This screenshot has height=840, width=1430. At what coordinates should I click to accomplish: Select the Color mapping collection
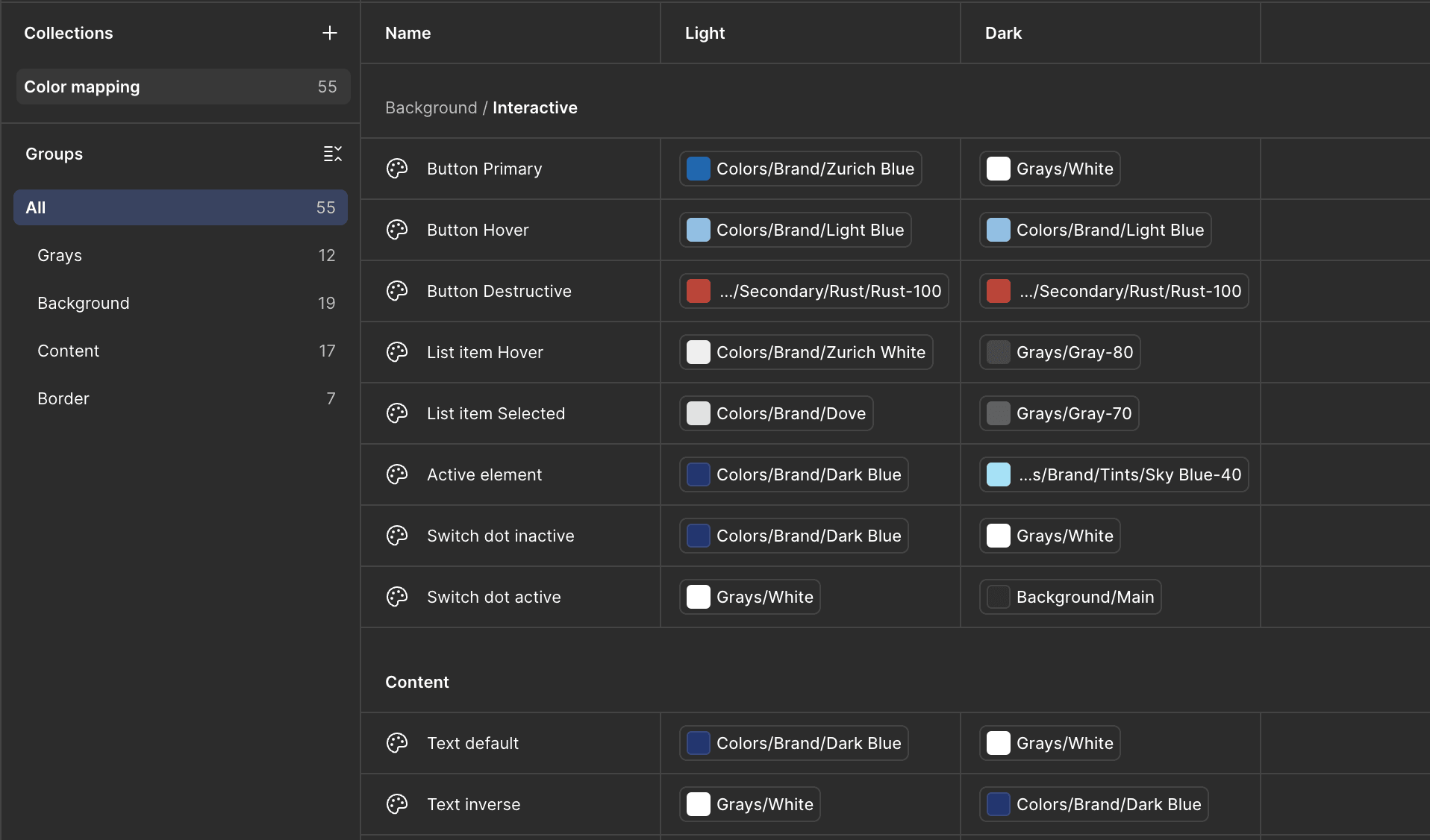(x=183, y=87)
